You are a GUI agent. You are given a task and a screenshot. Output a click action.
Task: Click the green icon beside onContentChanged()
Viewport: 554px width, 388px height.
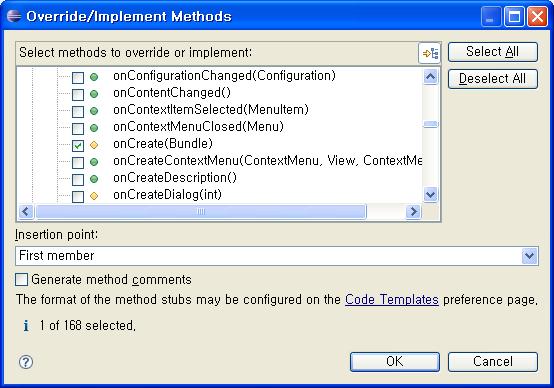click(94, 94)
